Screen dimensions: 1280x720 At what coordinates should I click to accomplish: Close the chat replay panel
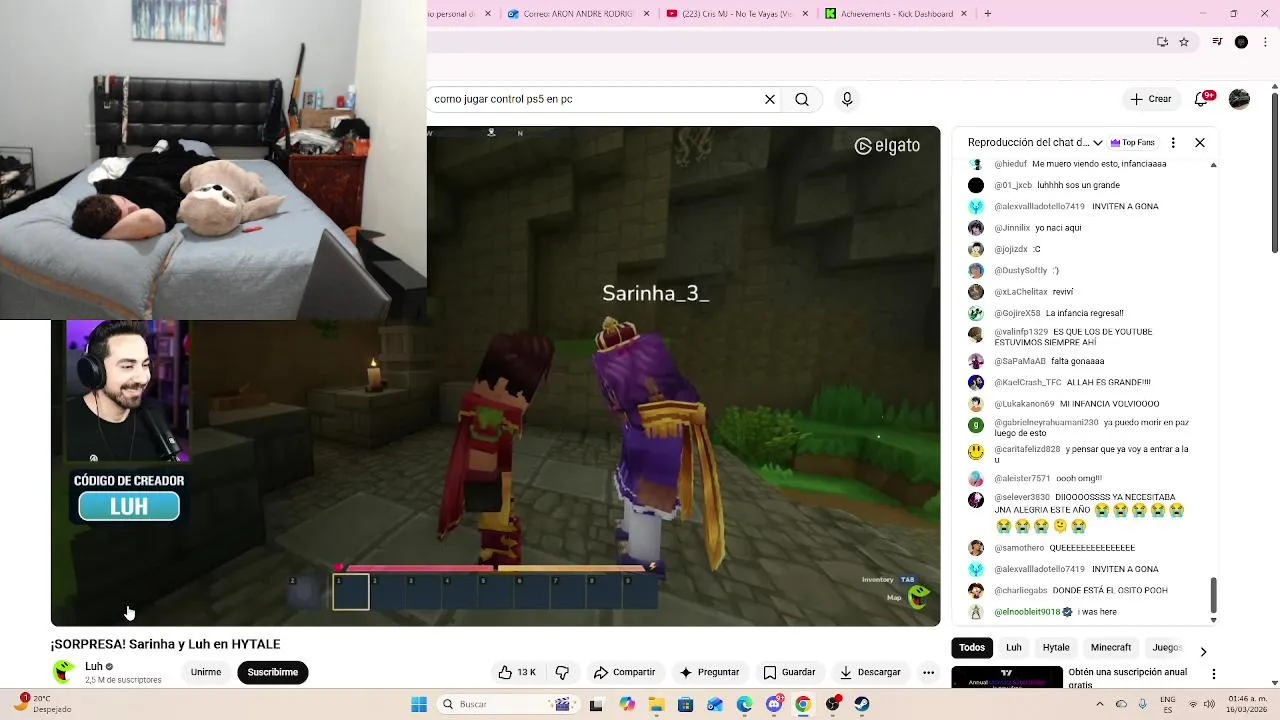click(x=1200, y=143)
